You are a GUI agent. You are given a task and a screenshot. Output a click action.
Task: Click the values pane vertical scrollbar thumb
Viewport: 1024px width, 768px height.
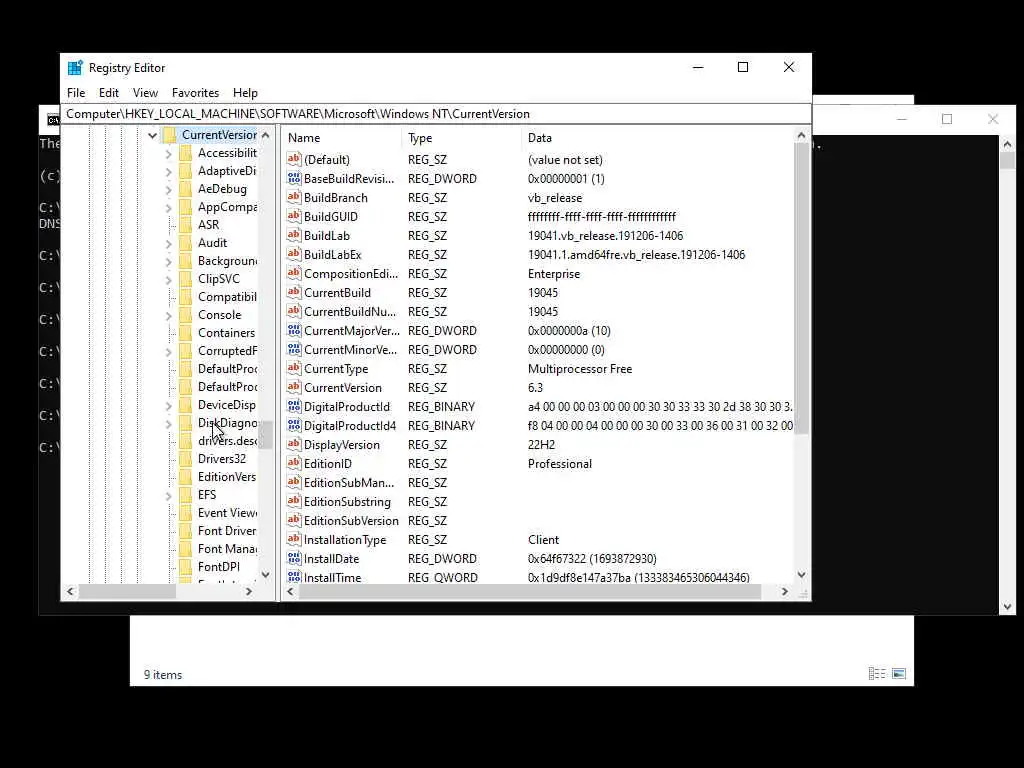click(x=801, y=287)
